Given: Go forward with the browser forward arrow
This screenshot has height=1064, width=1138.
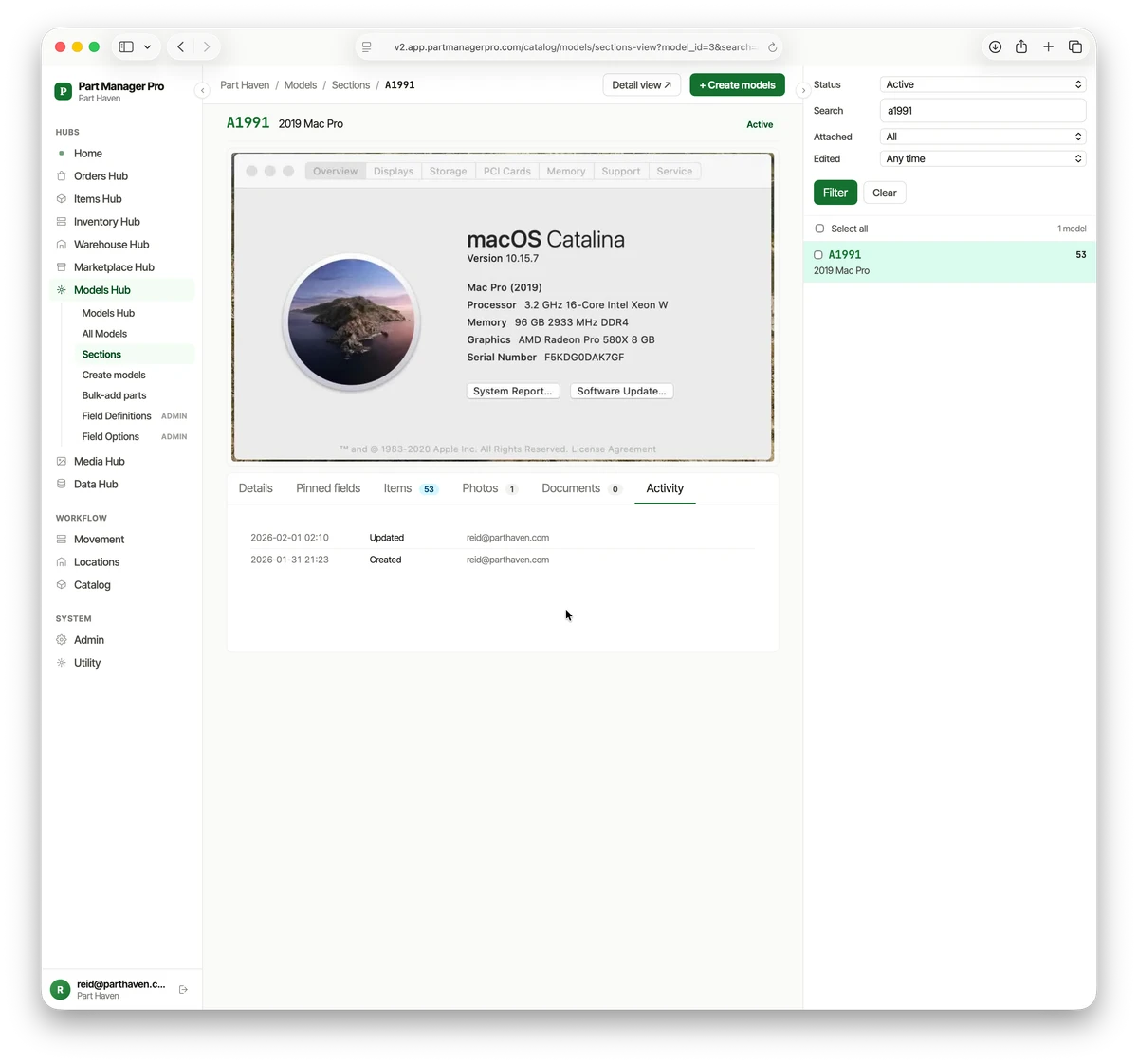Looking at the screenshot, I should (x=207, y=46).
